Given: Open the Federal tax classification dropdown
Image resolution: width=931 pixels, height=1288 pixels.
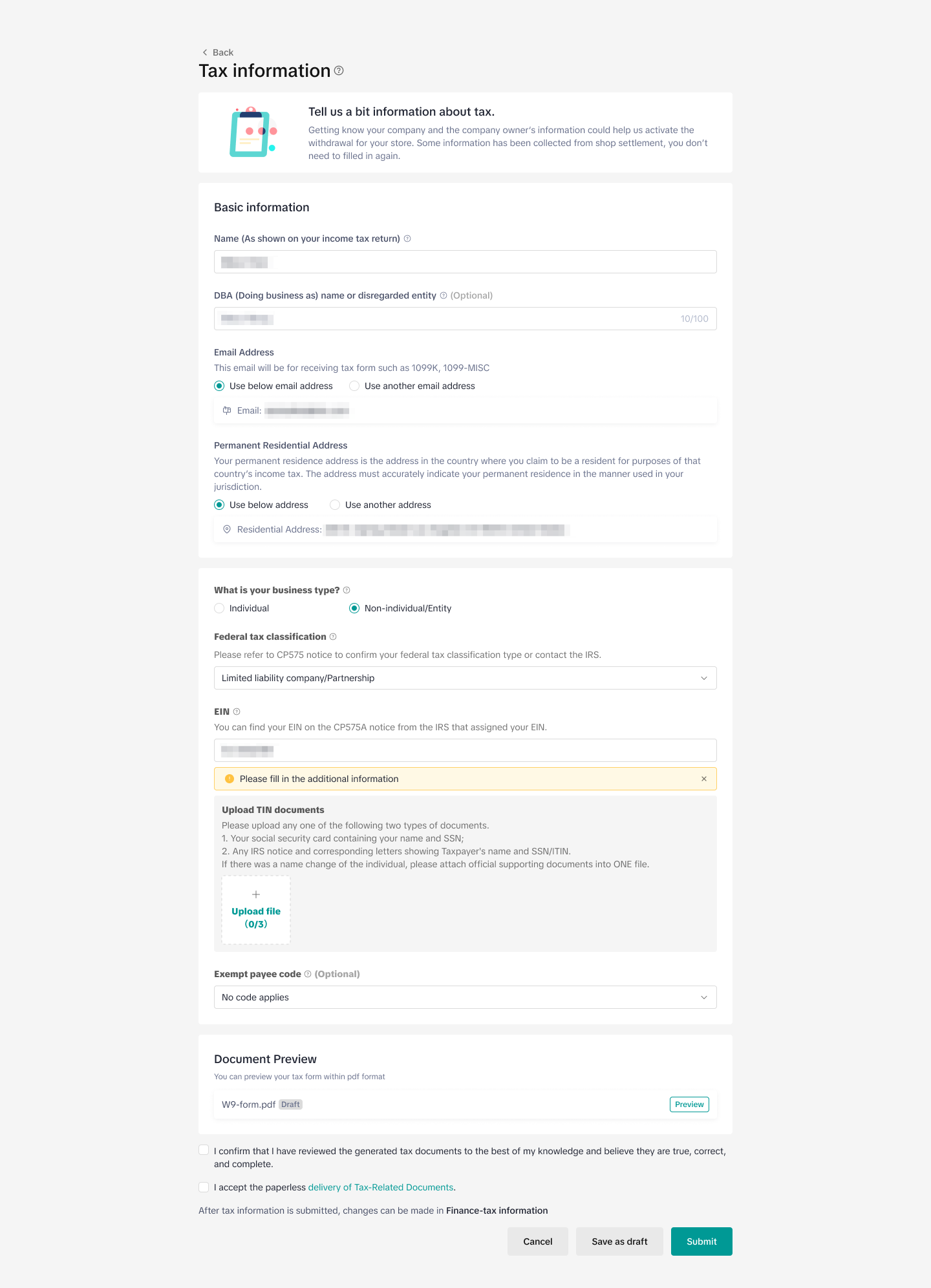Looking at the screenshot, I should [x=465, y=678].
